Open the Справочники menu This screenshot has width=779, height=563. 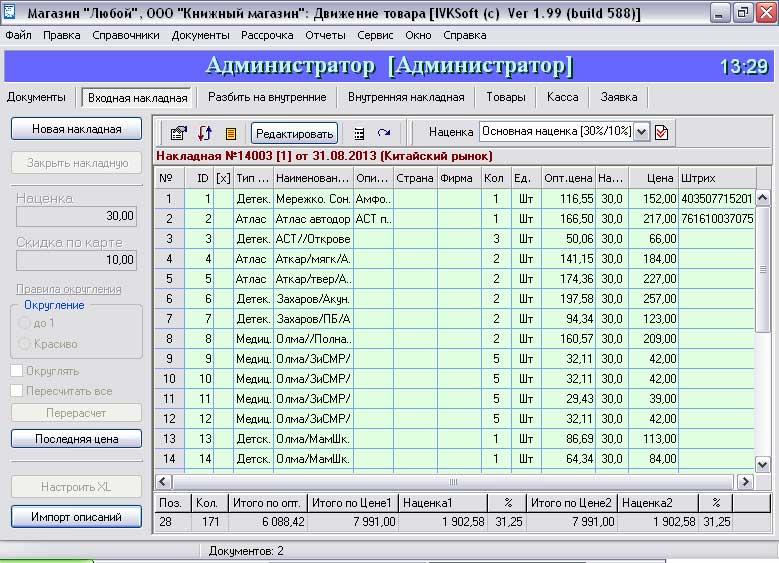pos(126,35)
